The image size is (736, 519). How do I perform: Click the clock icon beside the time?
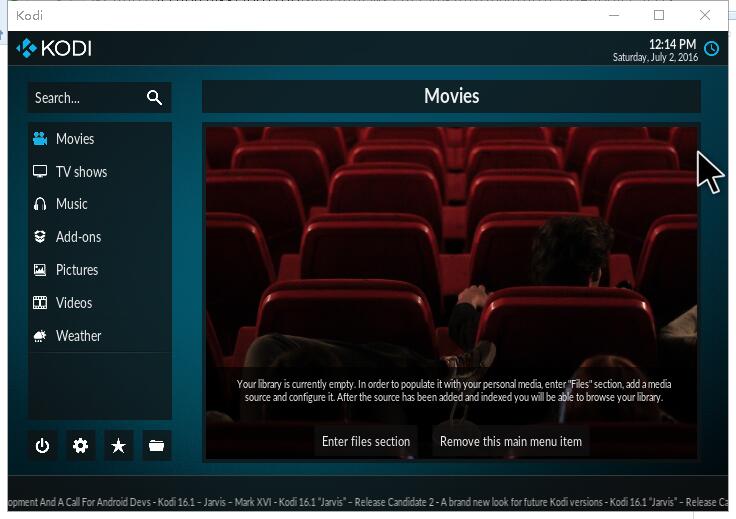(x=711, y=48)
